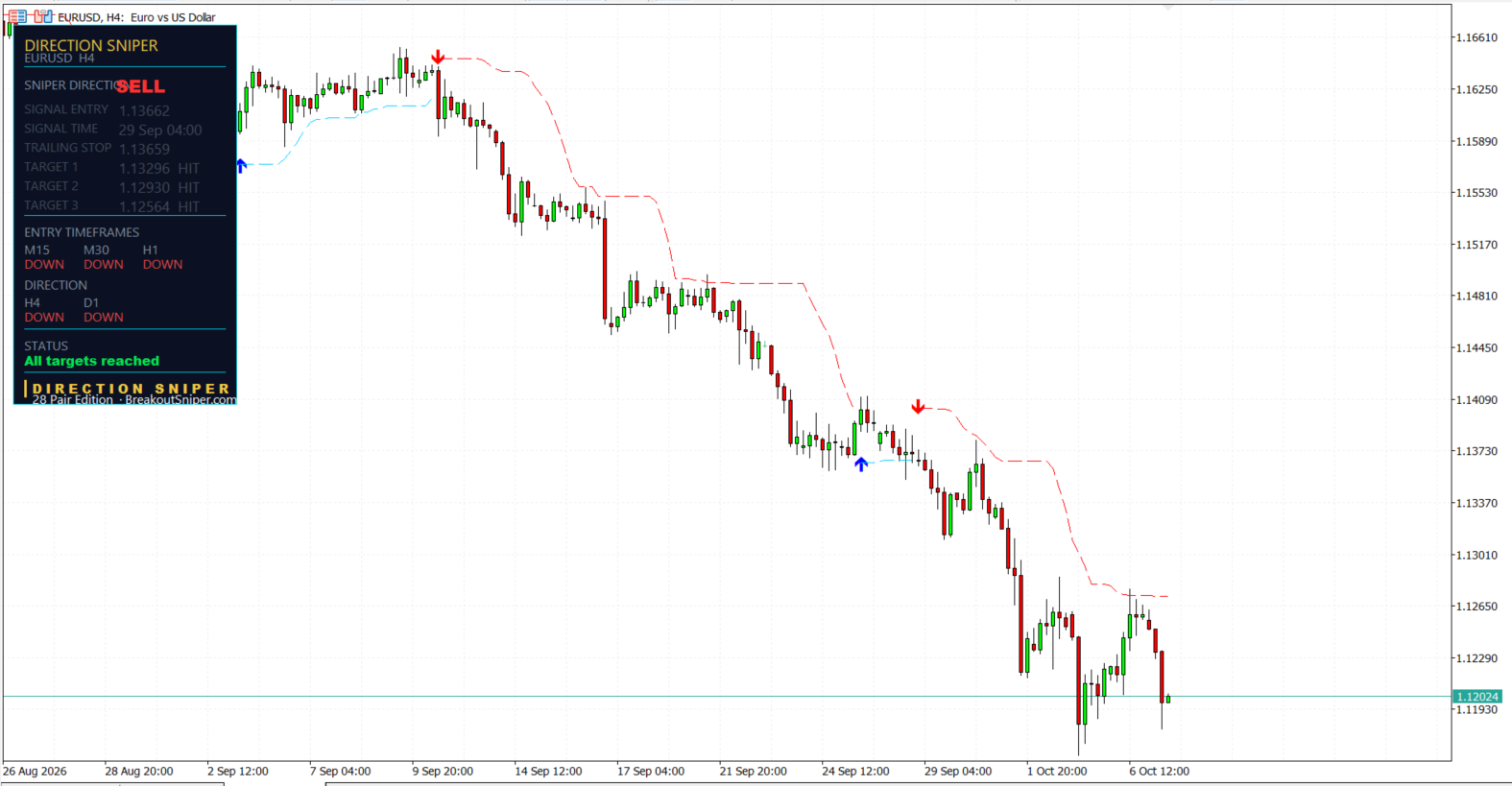Click the M30 entry timeframe label
1512x786 pixels.
(96, 250)
